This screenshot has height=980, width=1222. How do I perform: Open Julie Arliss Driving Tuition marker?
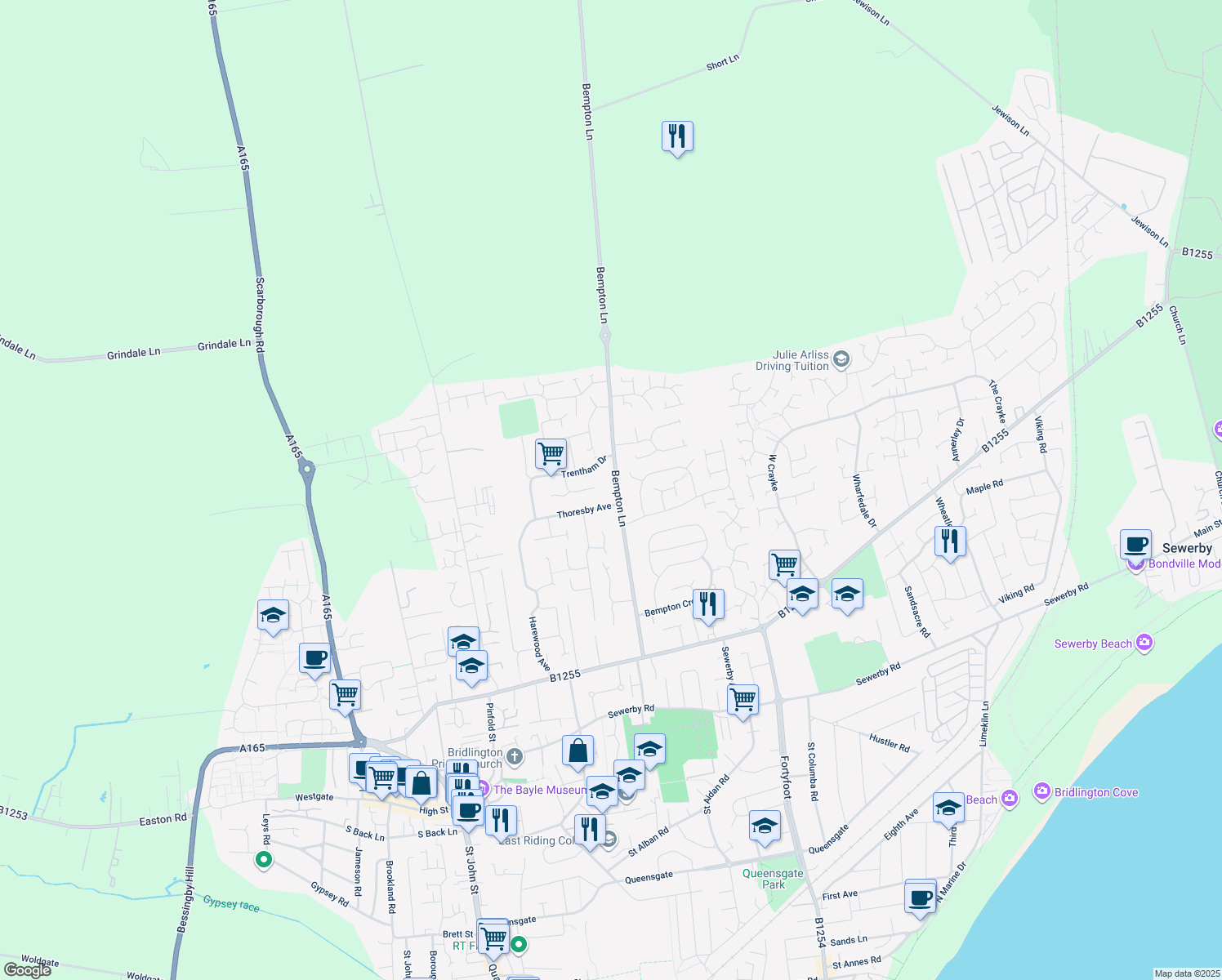click(x=841, y=359)
